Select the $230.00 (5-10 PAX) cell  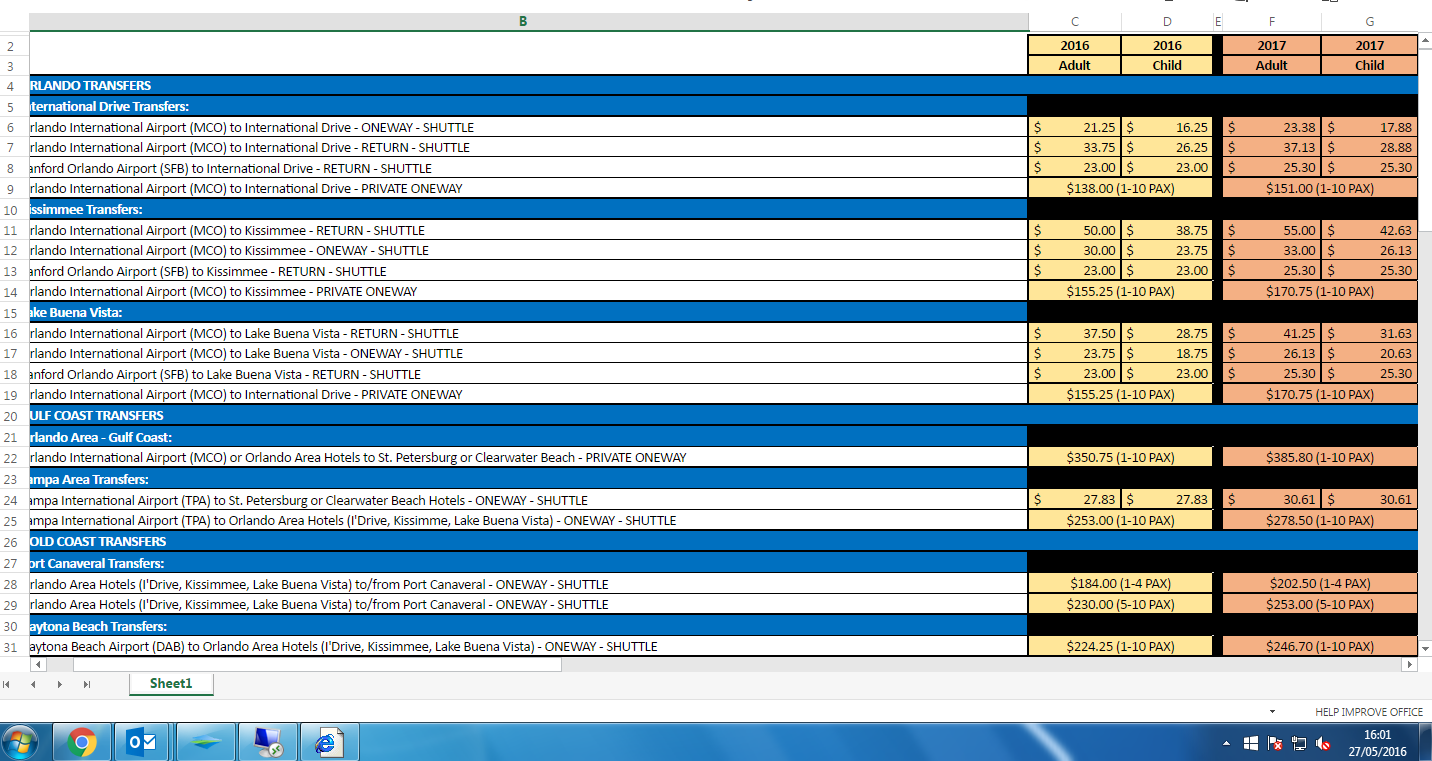pyautogui.click(x=1120, y=605)
